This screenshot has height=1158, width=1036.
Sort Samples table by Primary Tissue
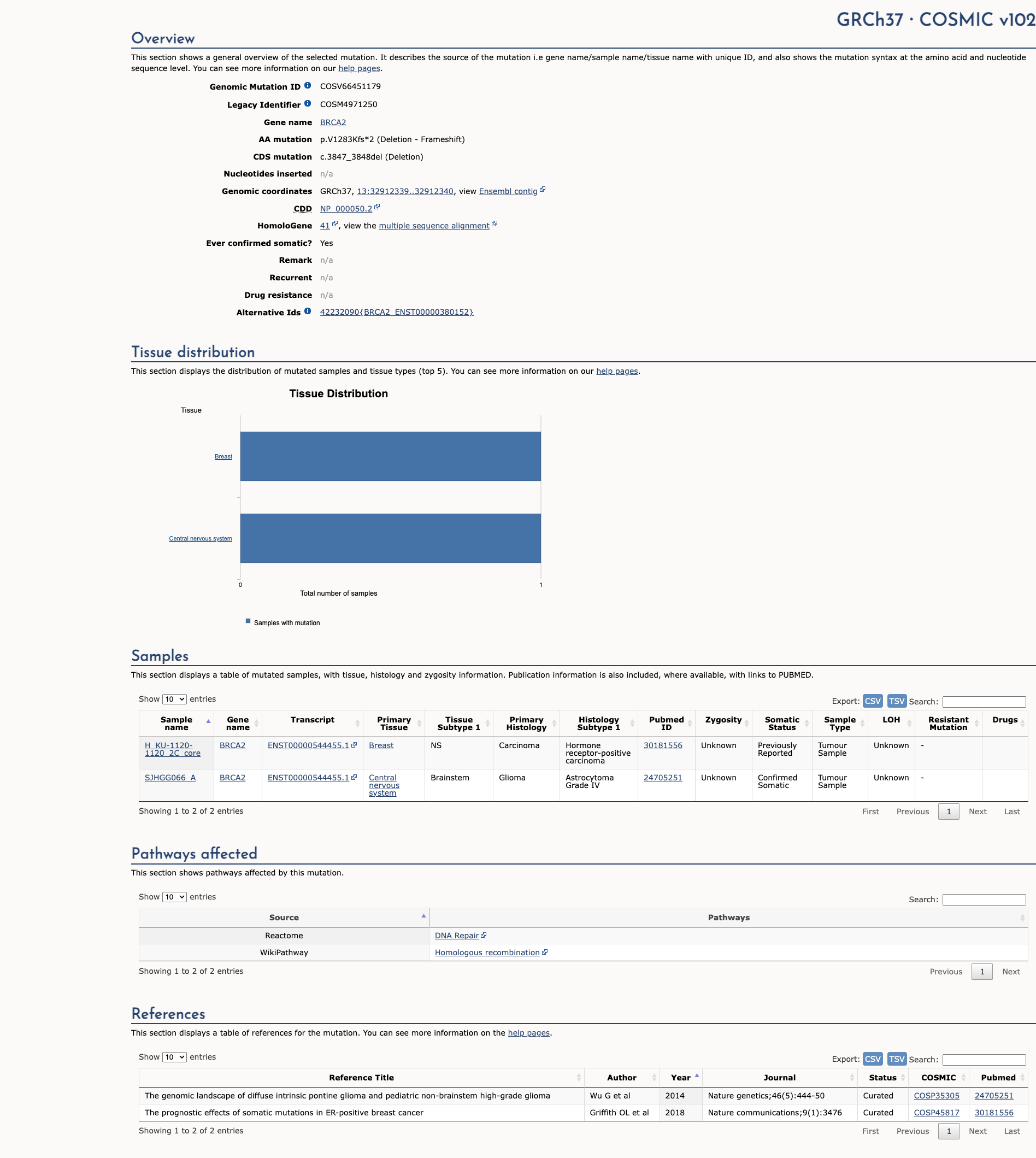pos(394,724)
